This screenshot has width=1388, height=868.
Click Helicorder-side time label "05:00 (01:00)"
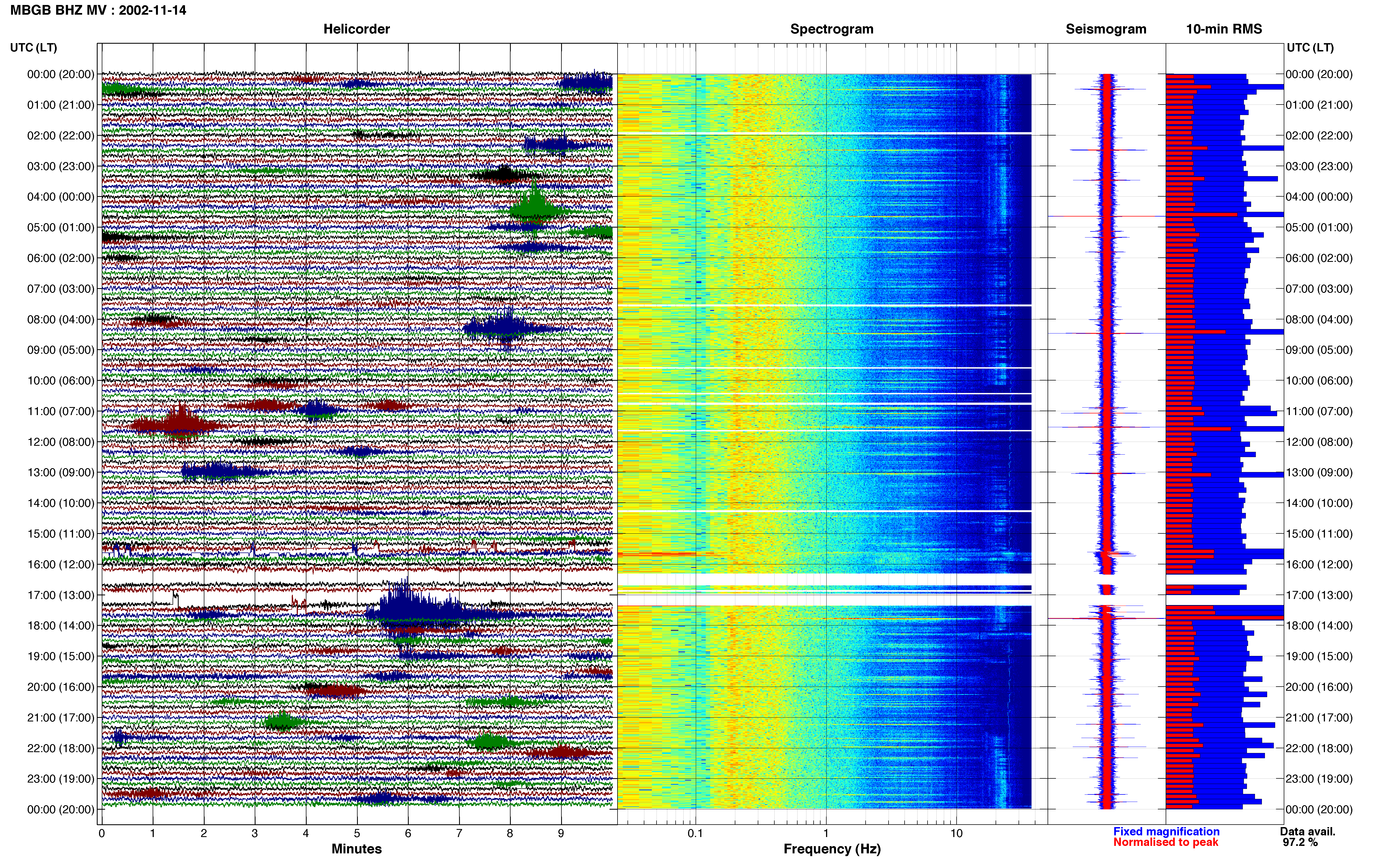[x=61, y=227]
